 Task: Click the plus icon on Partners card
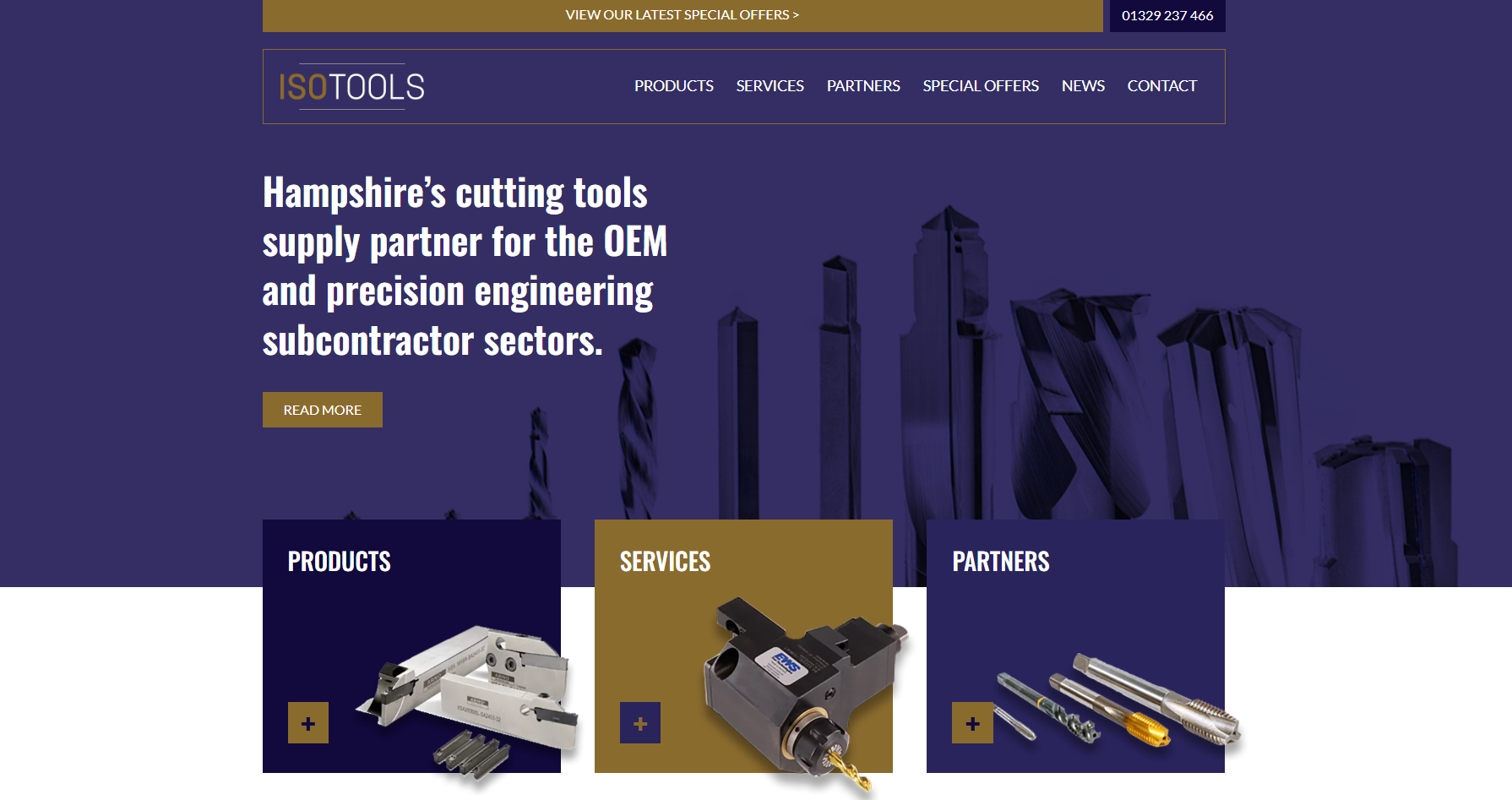click(x=972, y=723)
